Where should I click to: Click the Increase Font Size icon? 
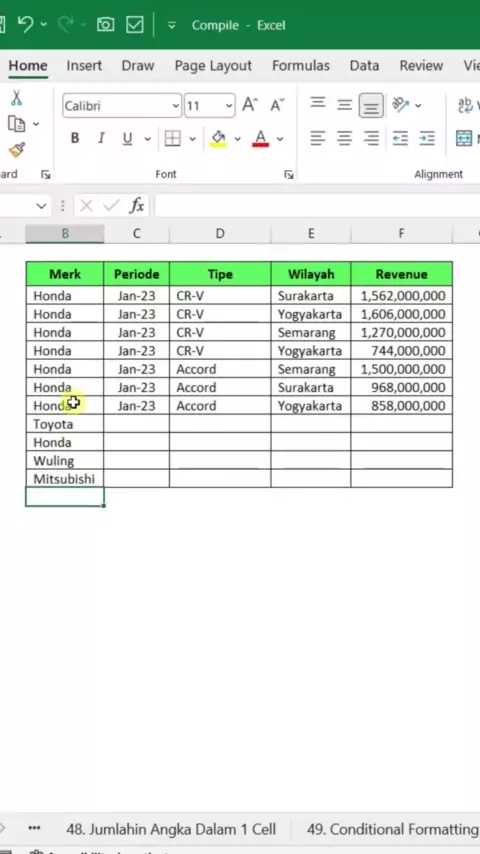tap(250, 105)
